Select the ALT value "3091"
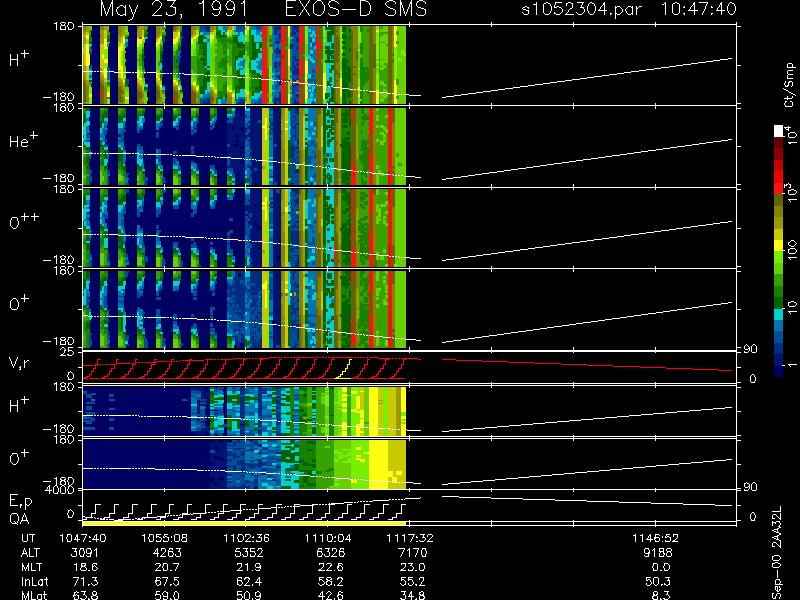Image resolution: width=800 pixels, height=600 pixels. [83, 553]
